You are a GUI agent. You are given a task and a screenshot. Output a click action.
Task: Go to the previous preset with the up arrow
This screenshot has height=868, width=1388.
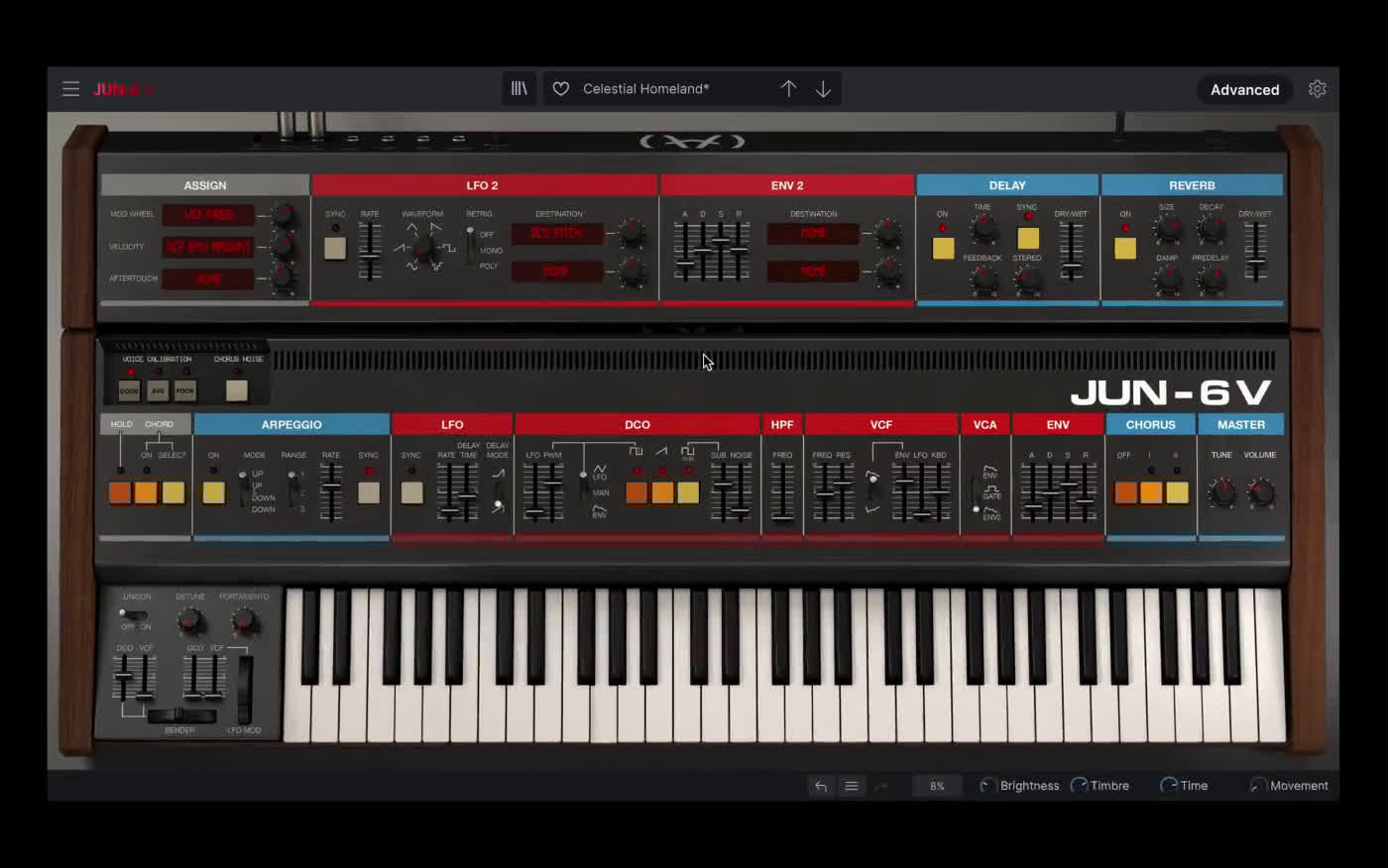tap(788, 88)
